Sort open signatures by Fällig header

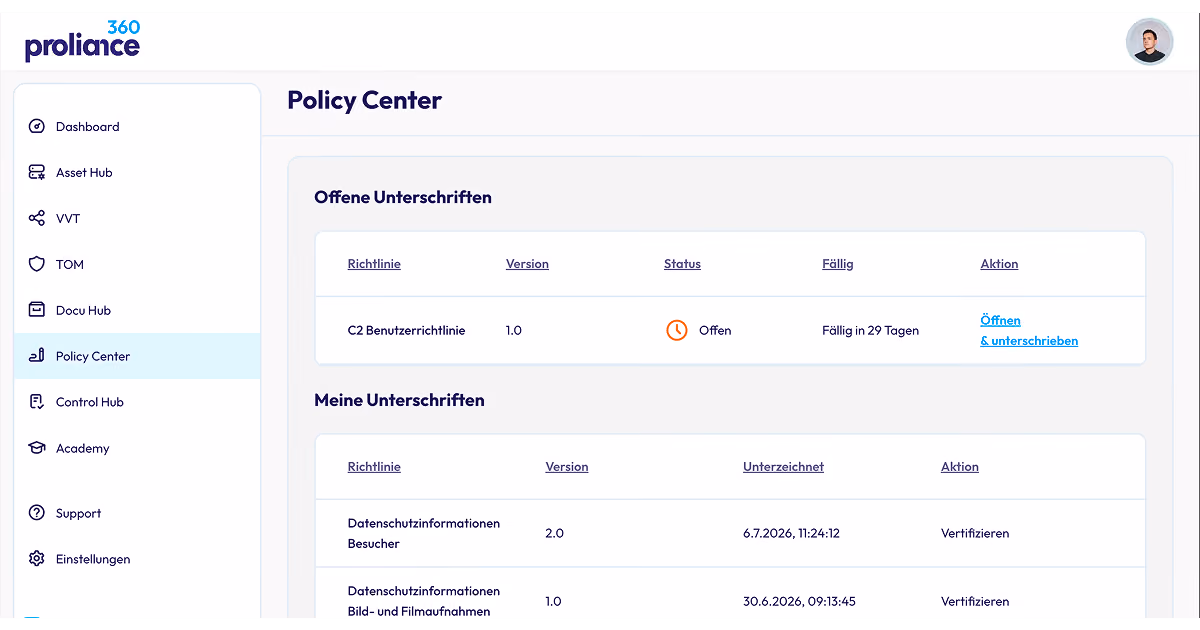click(838, 264)
